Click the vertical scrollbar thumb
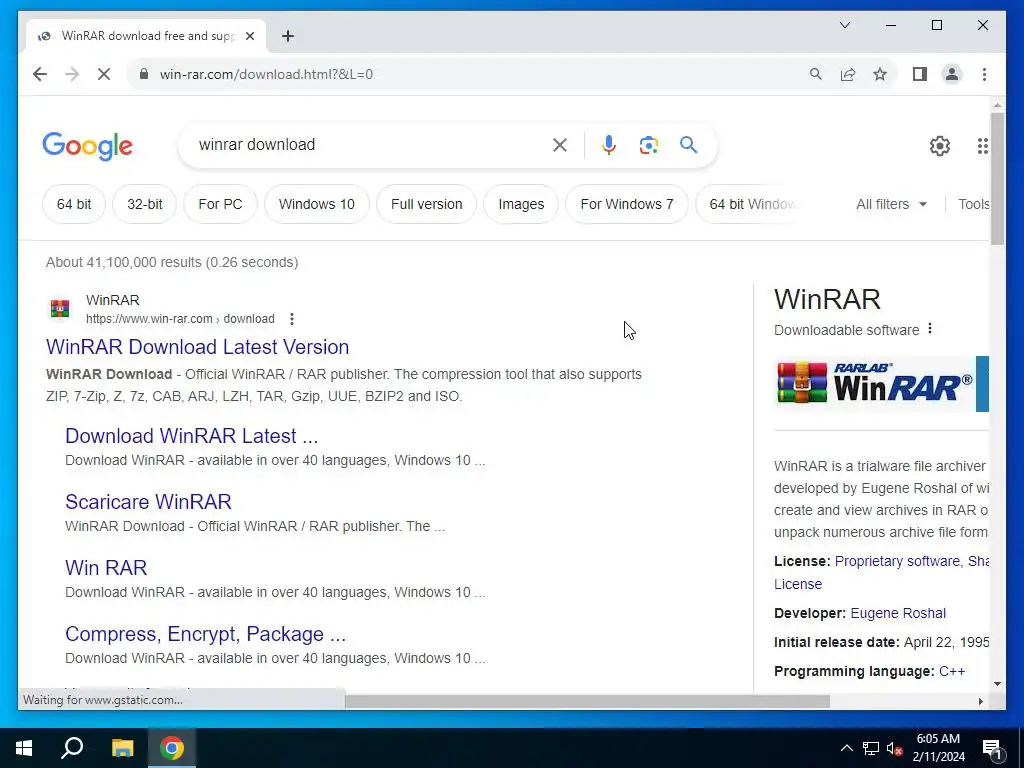1024x768 pixels. click(x=997, y=178)
